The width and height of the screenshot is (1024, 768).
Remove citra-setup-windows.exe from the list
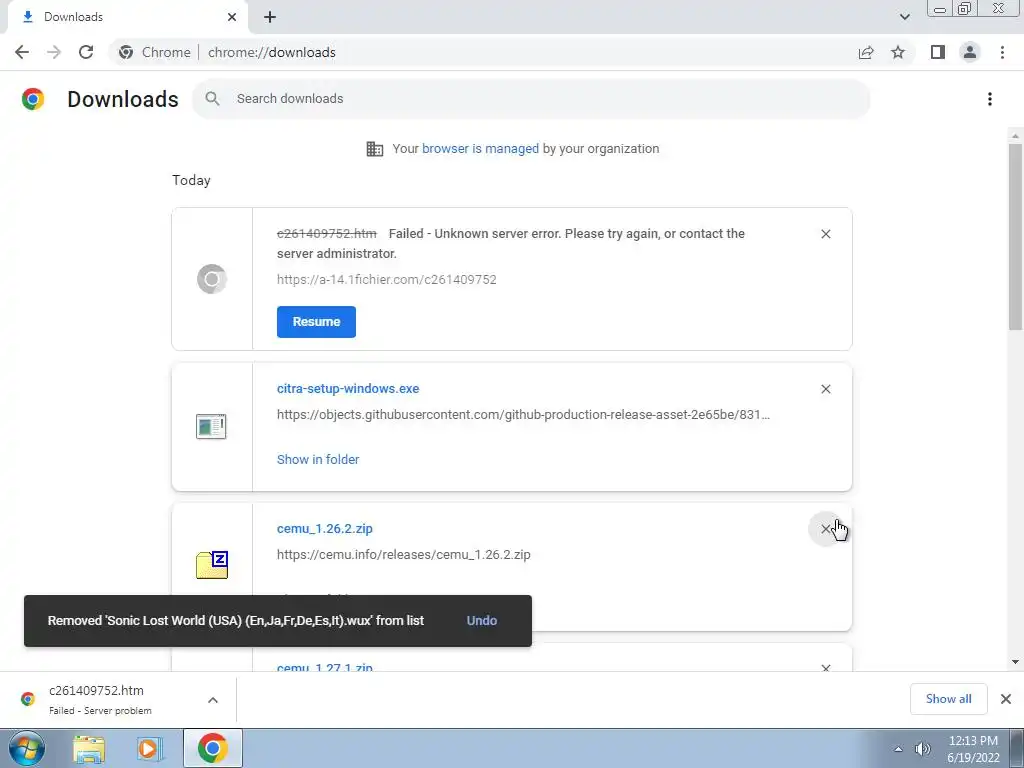[x=825, y=389]
